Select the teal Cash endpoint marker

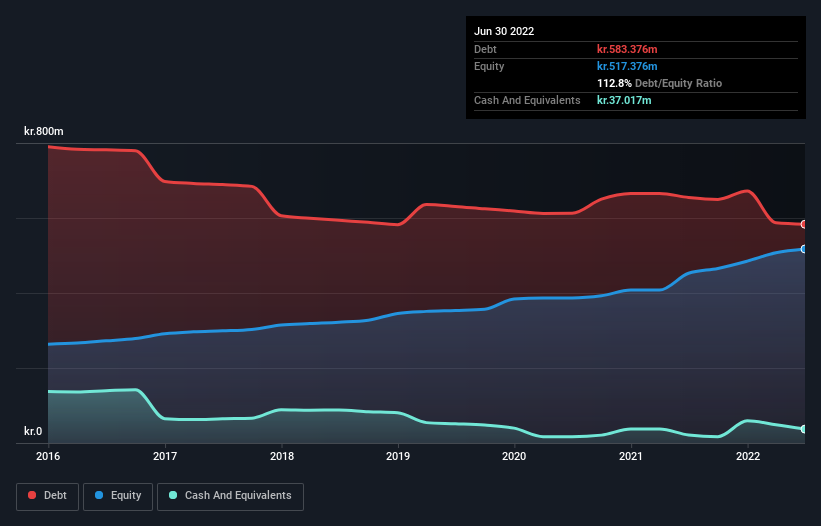click(804, 429)
